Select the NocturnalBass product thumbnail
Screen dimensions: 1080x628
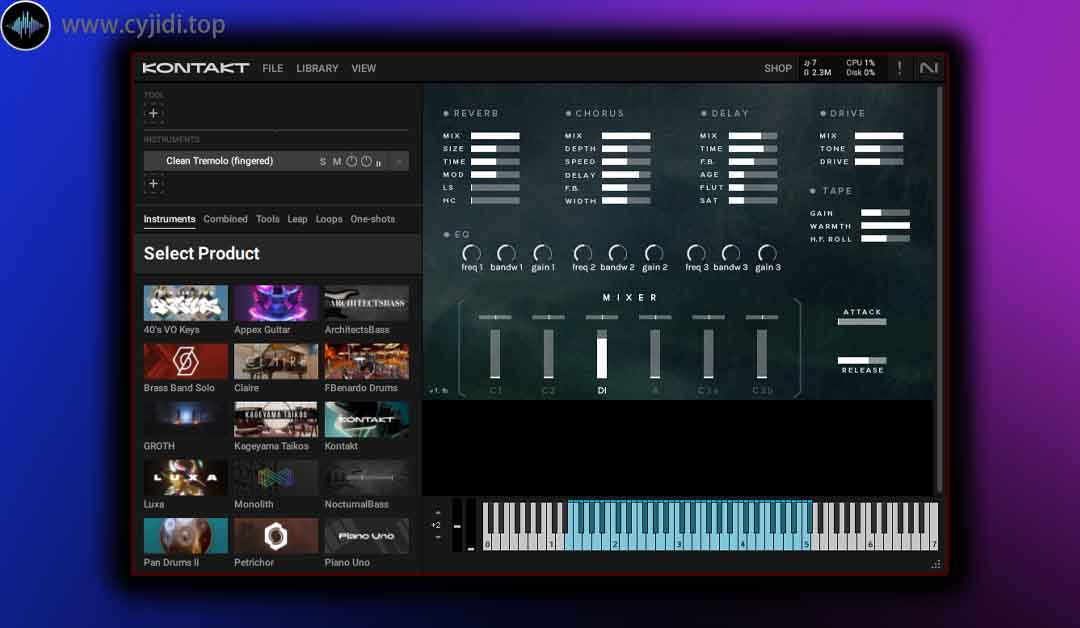tap(366, 478)
